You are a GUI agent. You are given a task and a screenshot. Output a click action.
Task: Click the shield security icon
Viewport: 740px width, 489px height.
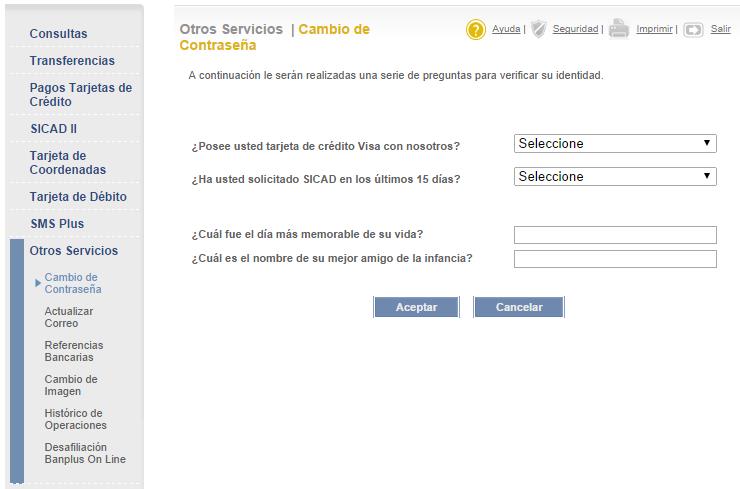[538, 29]
